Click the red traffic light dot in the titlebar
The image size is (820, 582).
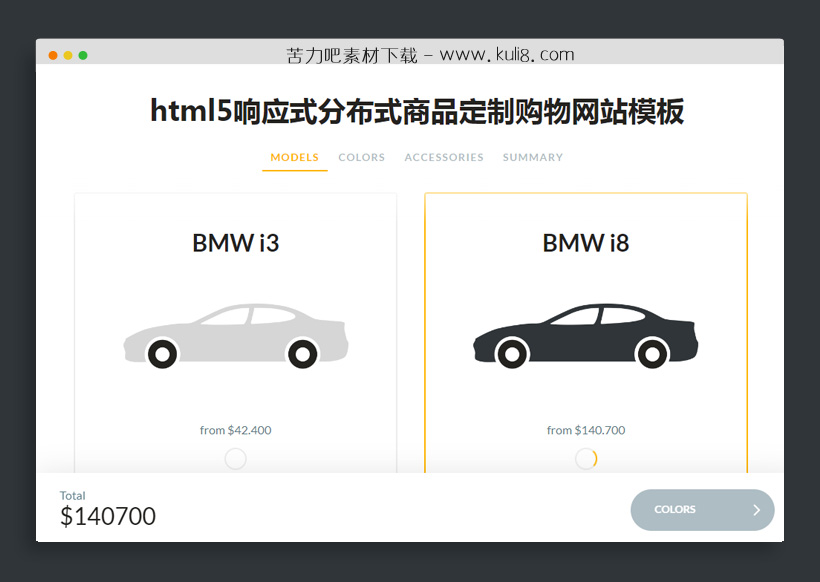click(x=52, y=55)
